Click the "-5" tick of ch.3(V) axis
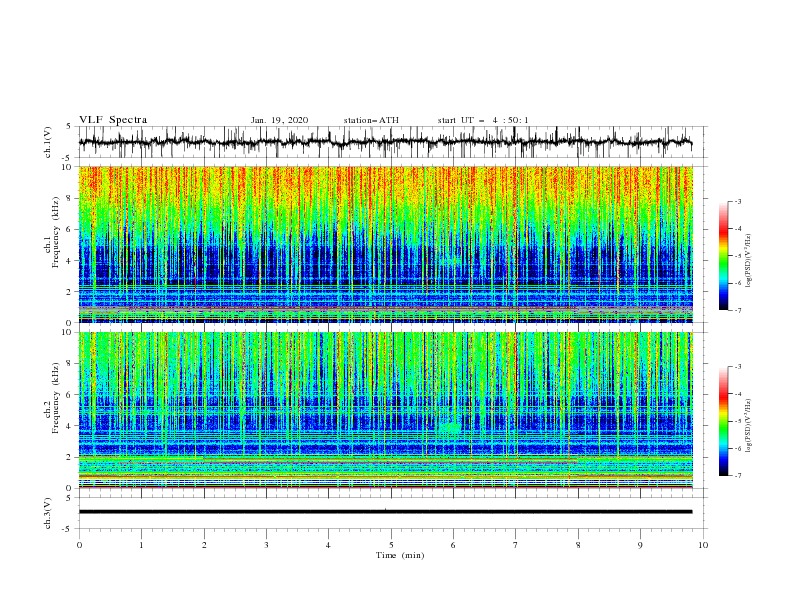This screenshot has height=612, width=792. [68, 529]
